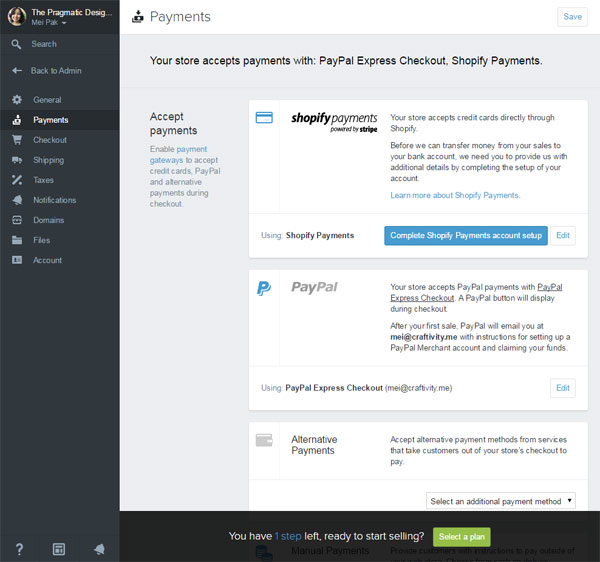The image size is (600, 562).
Task: Open help question mark icon
Action: [x=19, y=549]
